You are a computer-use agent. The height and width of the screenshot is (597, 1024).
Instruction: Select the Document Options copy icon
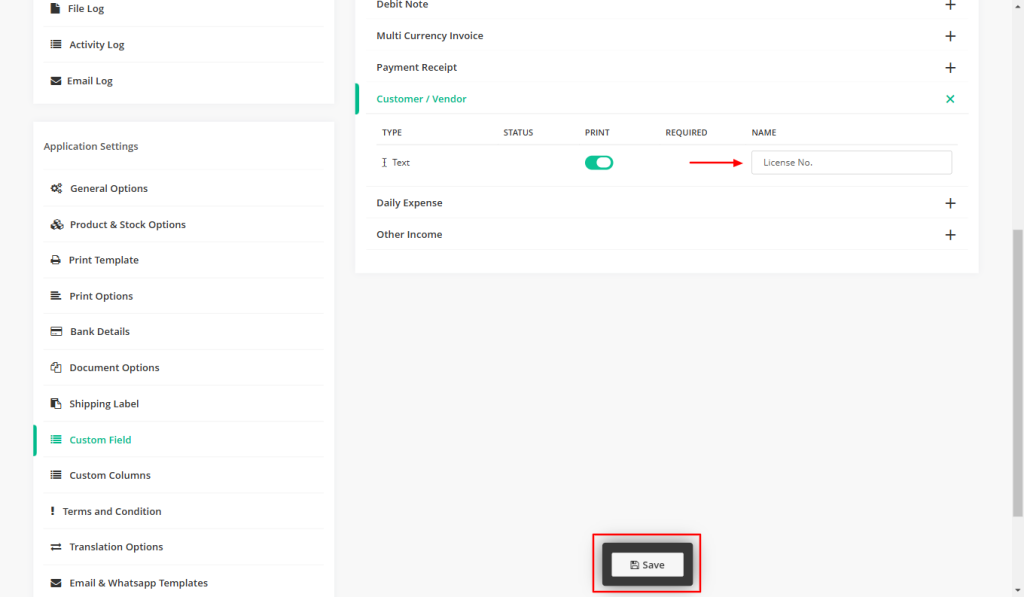(x=57, y=367)
